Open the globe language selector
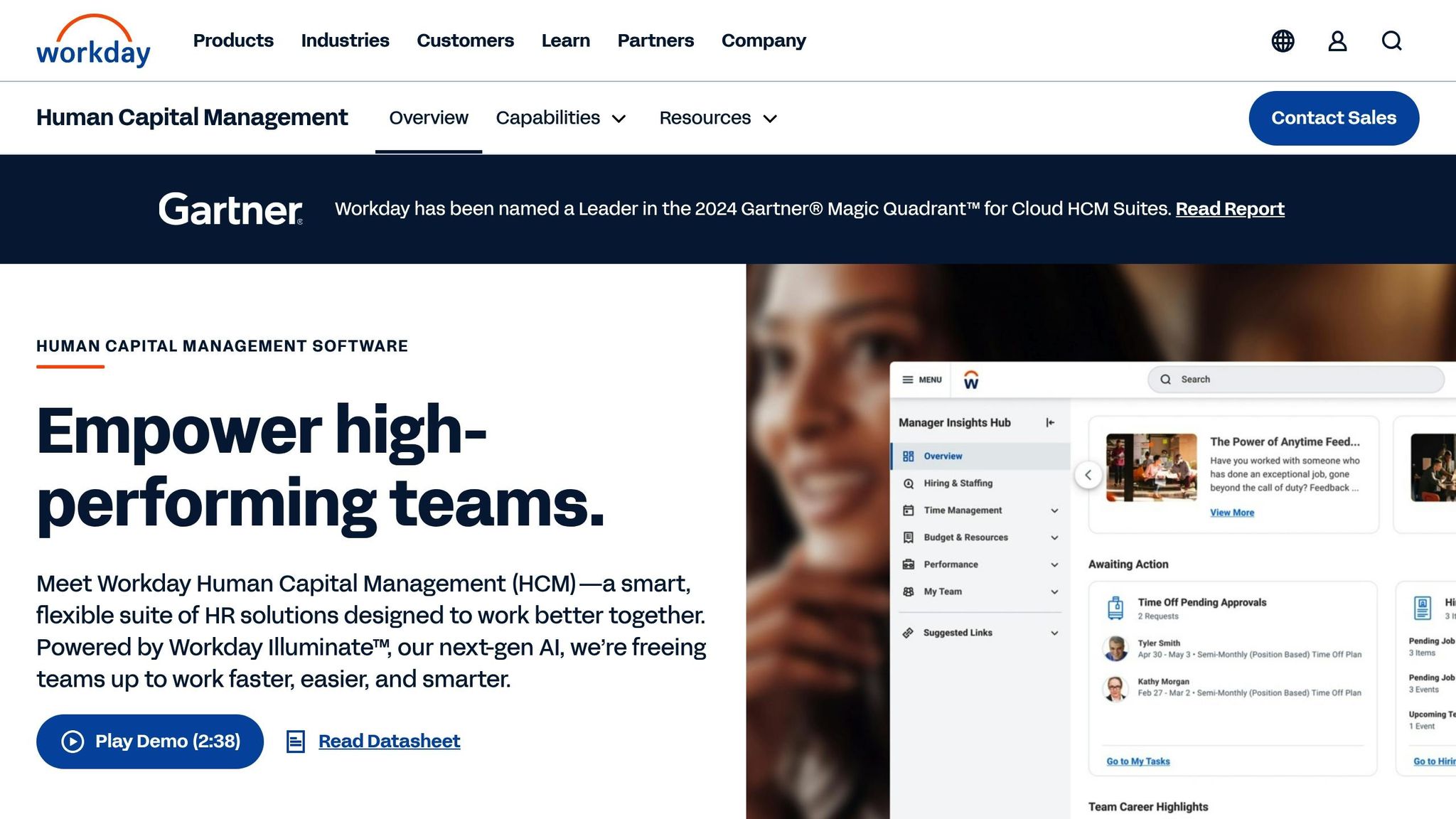Image resolution: width=1456 pixels, height=819 pixels. 1283,41
